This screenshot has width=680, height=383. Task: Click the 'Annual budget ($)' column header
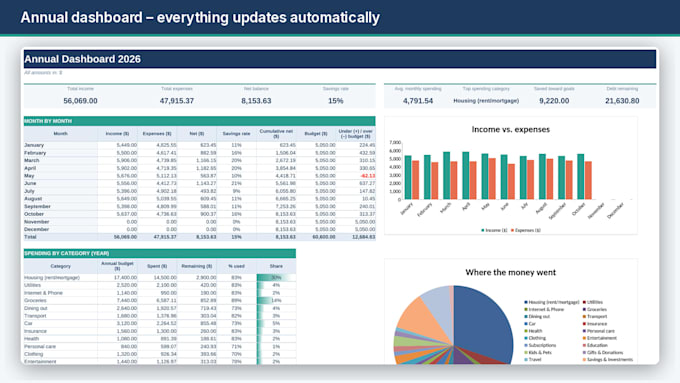pyautogui.click(x=117, y=266)
